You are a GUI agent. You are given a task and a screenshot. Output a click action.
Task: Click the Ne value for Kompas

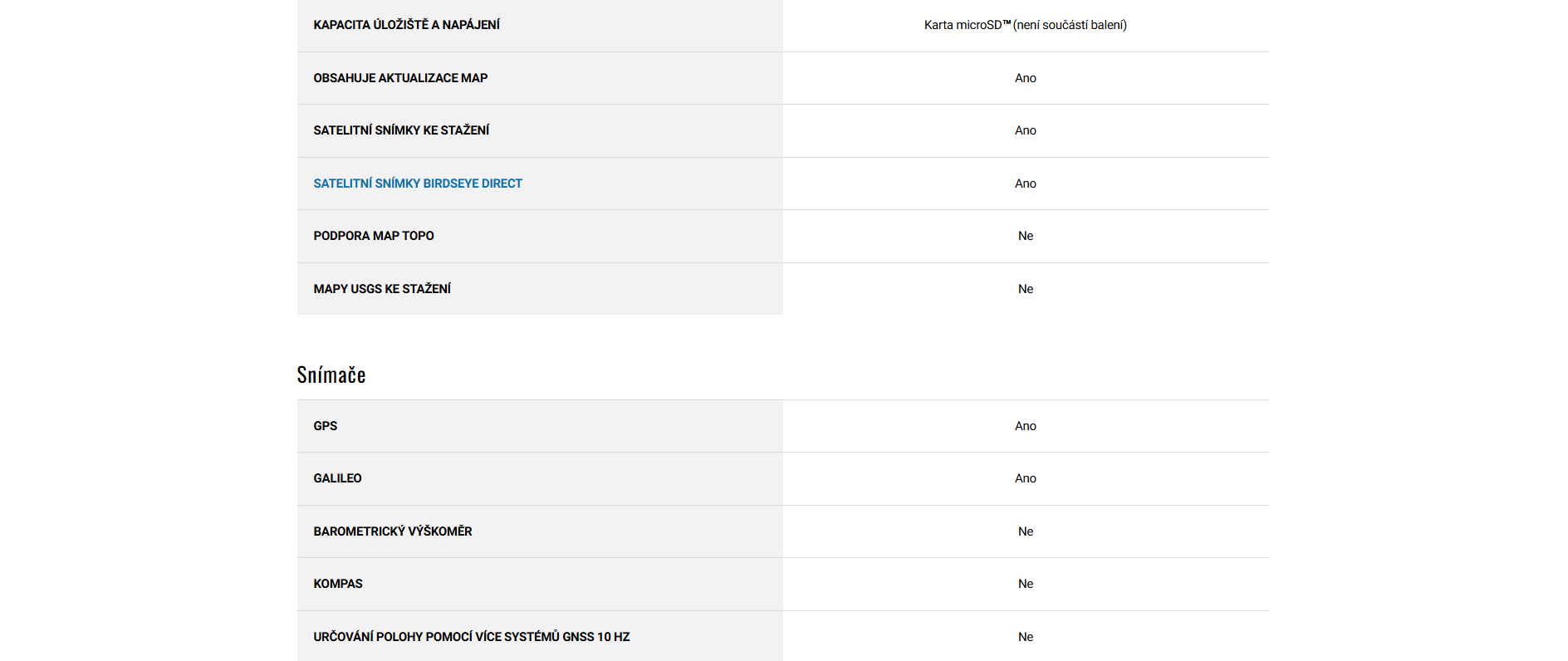(1026, 584)
